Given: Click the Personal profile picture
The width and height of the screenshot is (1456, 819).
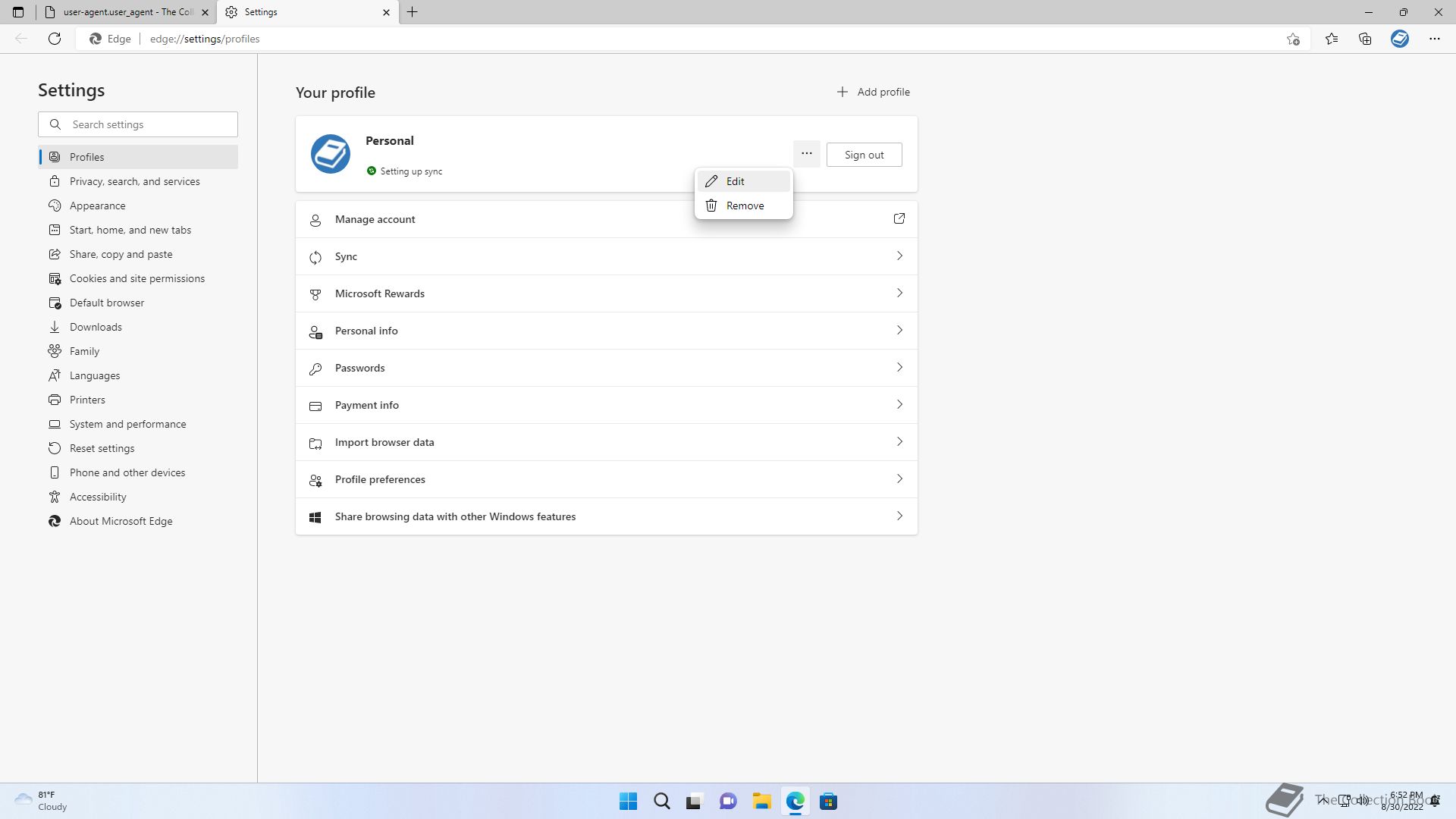Looking at the screenshot, I should [331, 154].
